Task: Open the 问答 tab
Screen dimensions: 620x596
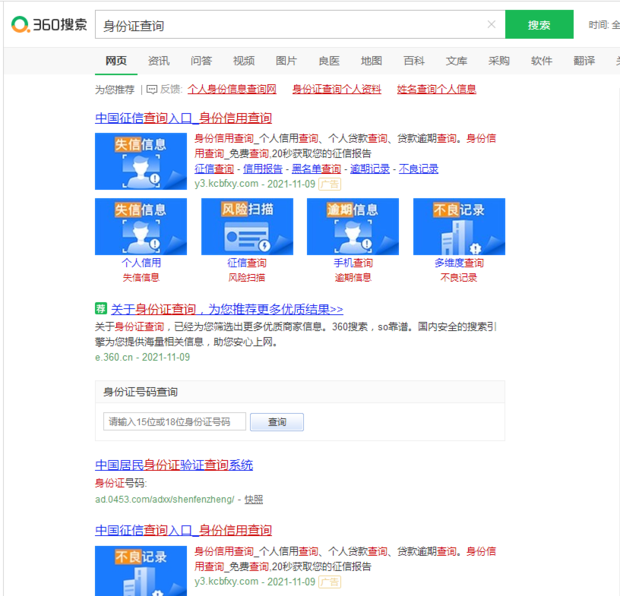Action: 201,61
